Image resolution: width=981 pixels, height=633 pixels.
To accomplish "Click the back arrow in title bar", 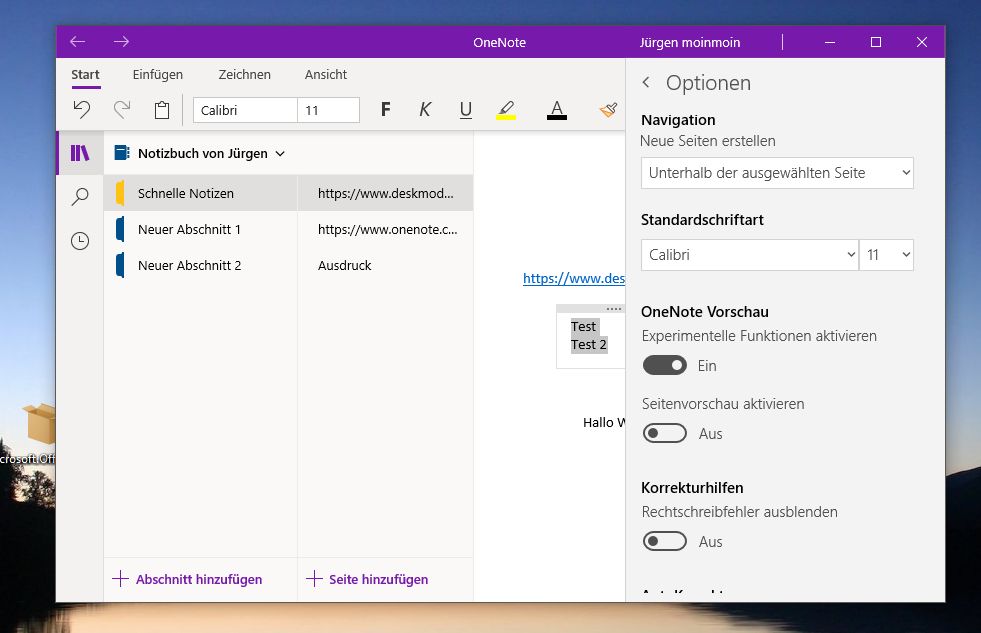I will pyautogui.click(x=78, y=42).
